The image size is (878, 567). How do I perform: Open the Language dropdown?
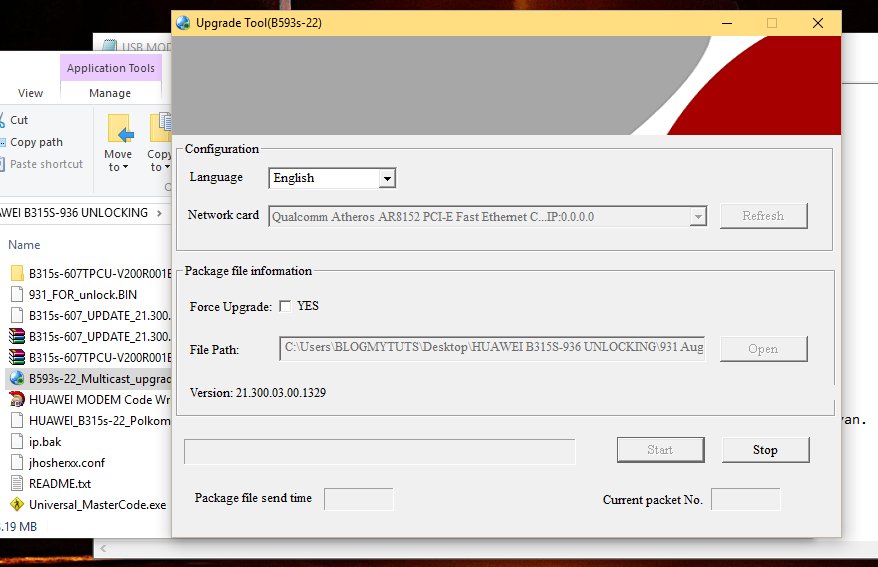(x=387, y=179)
